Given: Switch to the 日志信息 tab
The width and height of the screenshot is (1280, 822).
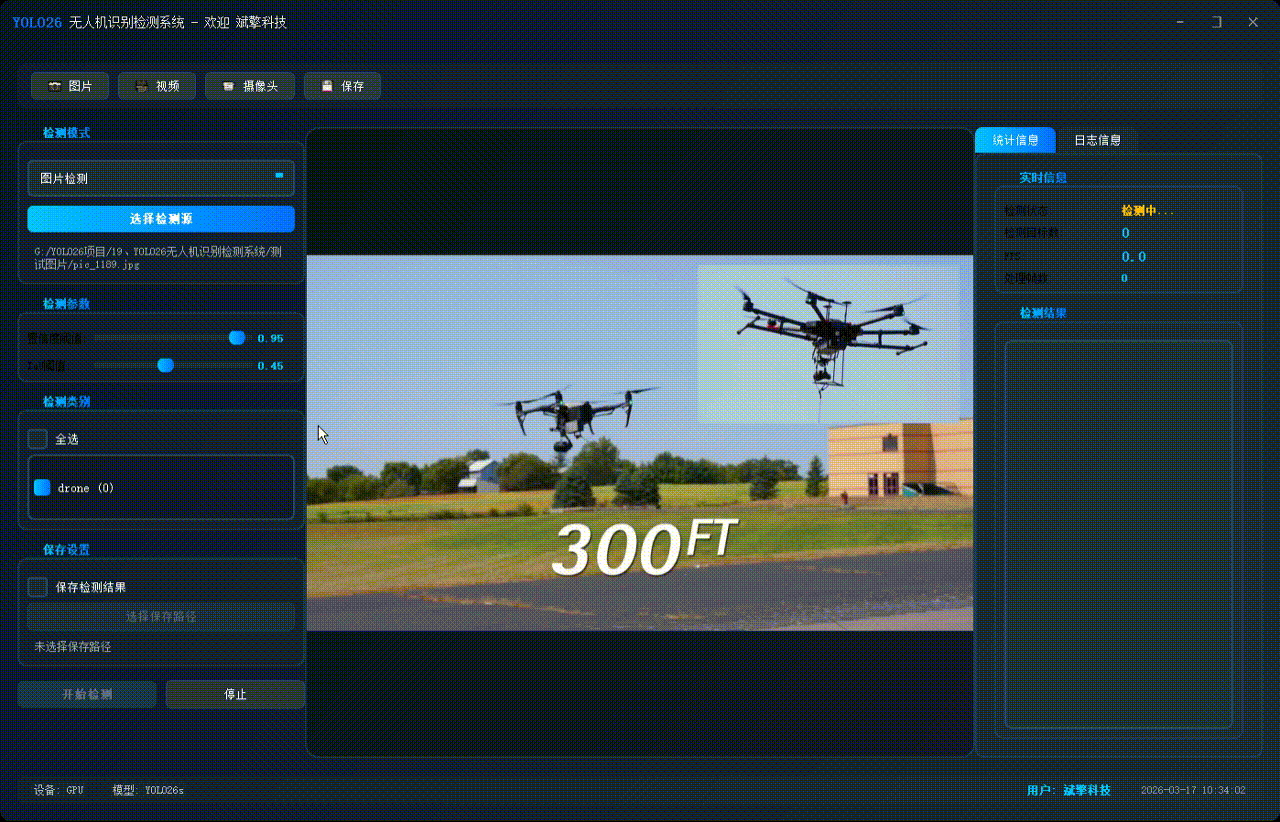Looking at the screenshot, I should coord(1097,140).
